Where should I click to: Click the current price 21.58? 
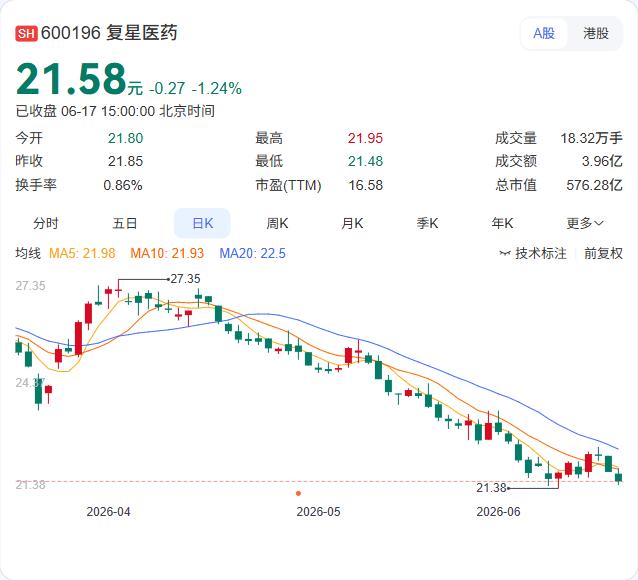click(x=71, y=78)
